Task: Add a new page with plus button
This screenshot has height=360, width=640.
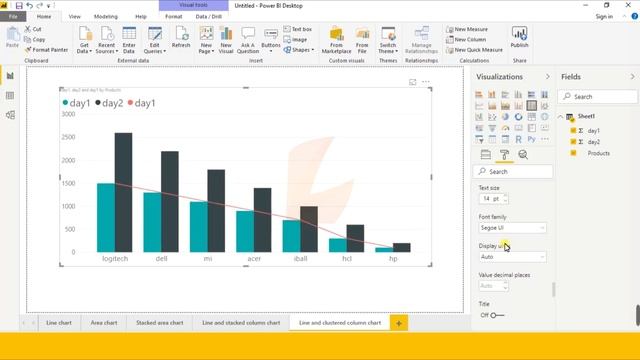Action: 399,323
